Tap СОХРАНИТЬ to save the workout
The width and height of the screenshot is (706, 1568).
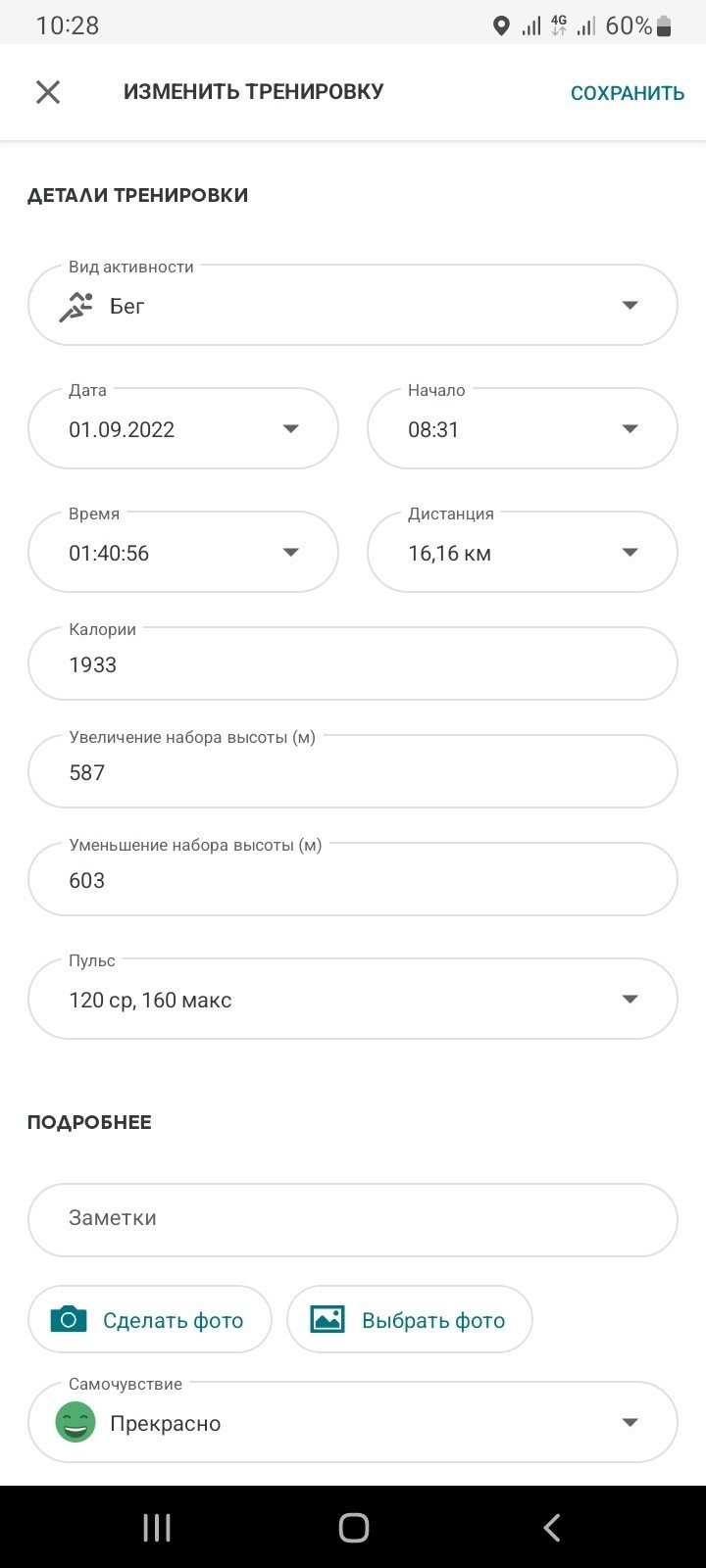628,93
